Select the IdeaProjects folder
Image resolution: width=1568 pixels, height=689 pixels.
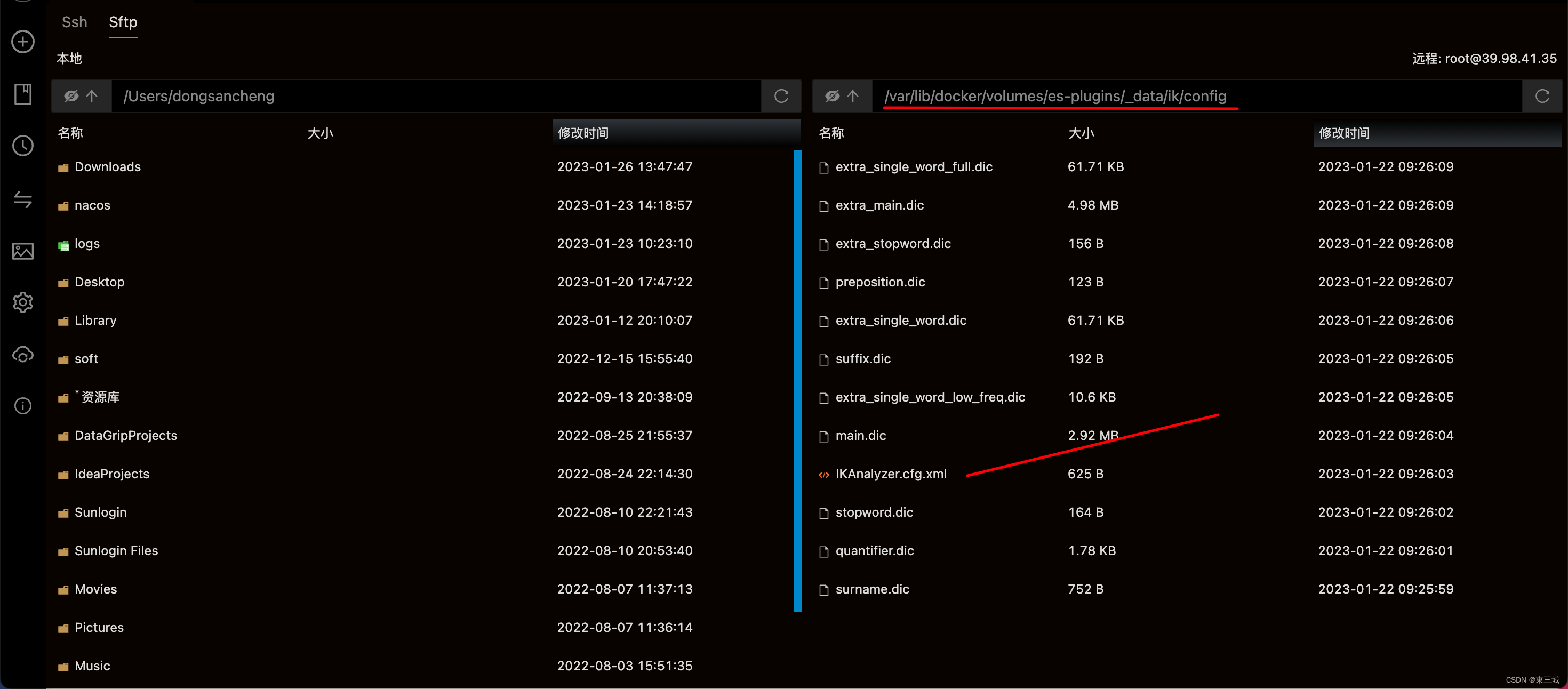click(111, 474)
